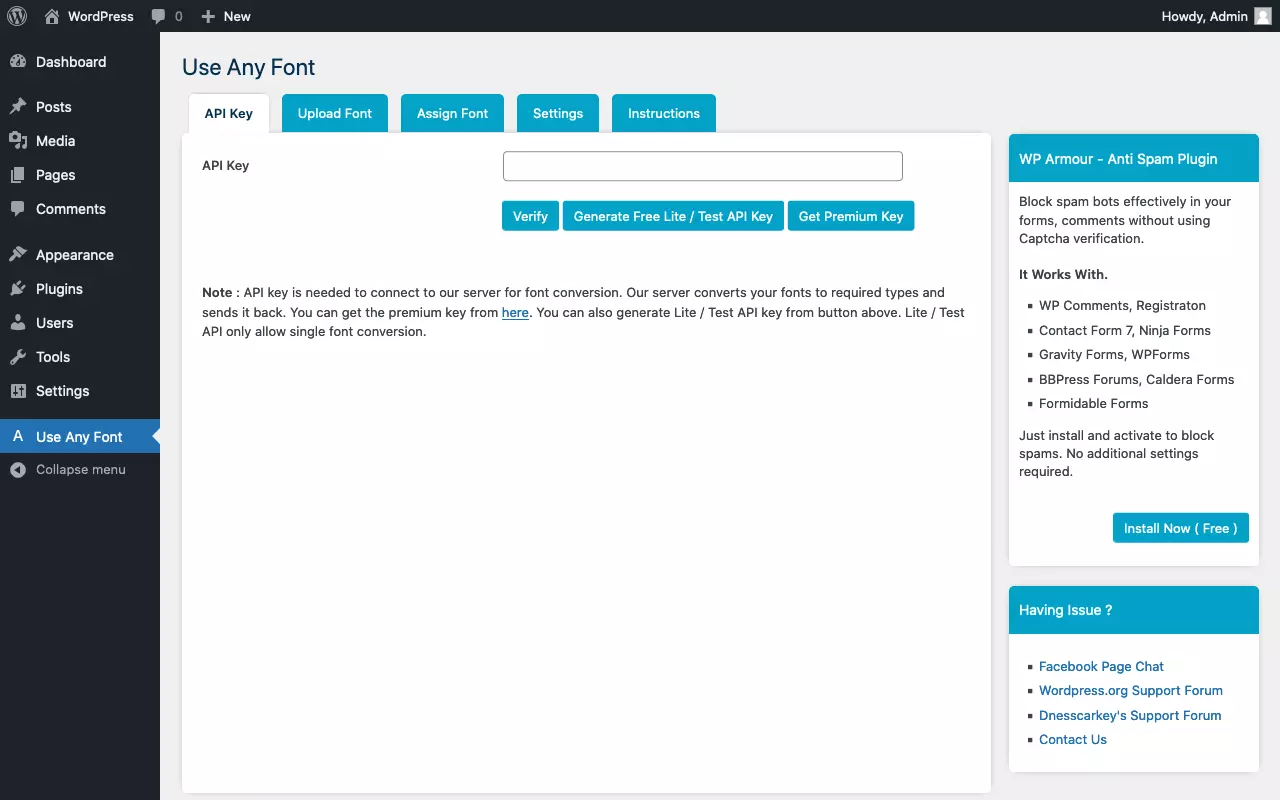
Task: Open Pages menu entry
Action: (80, 175)
